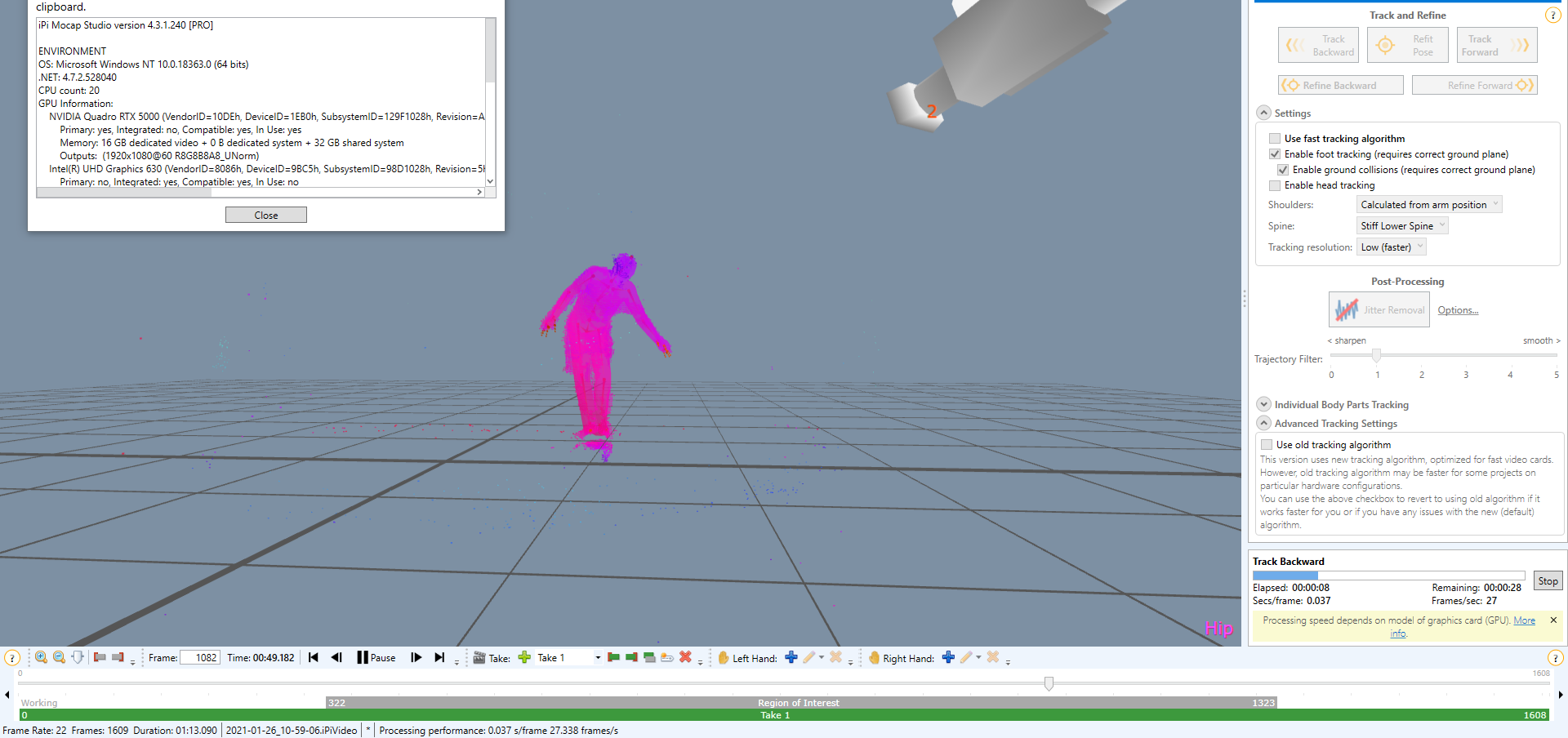Viewport: 1568px width, 738px height.
Task: Click the marker icon beside zoom out
Action: (78, 657)
